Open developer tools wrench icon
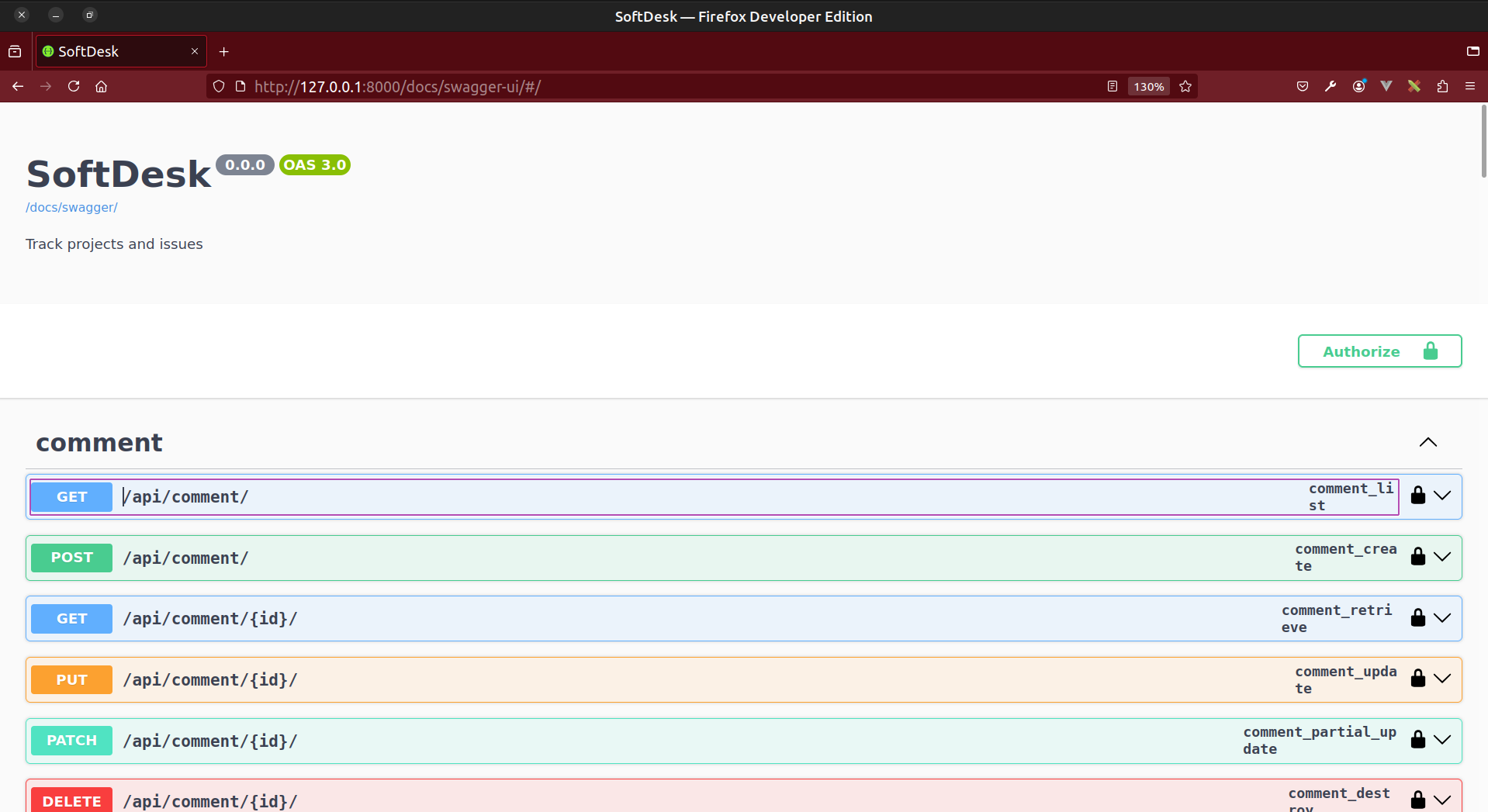1488x812 pixels. pos(1331,86)
